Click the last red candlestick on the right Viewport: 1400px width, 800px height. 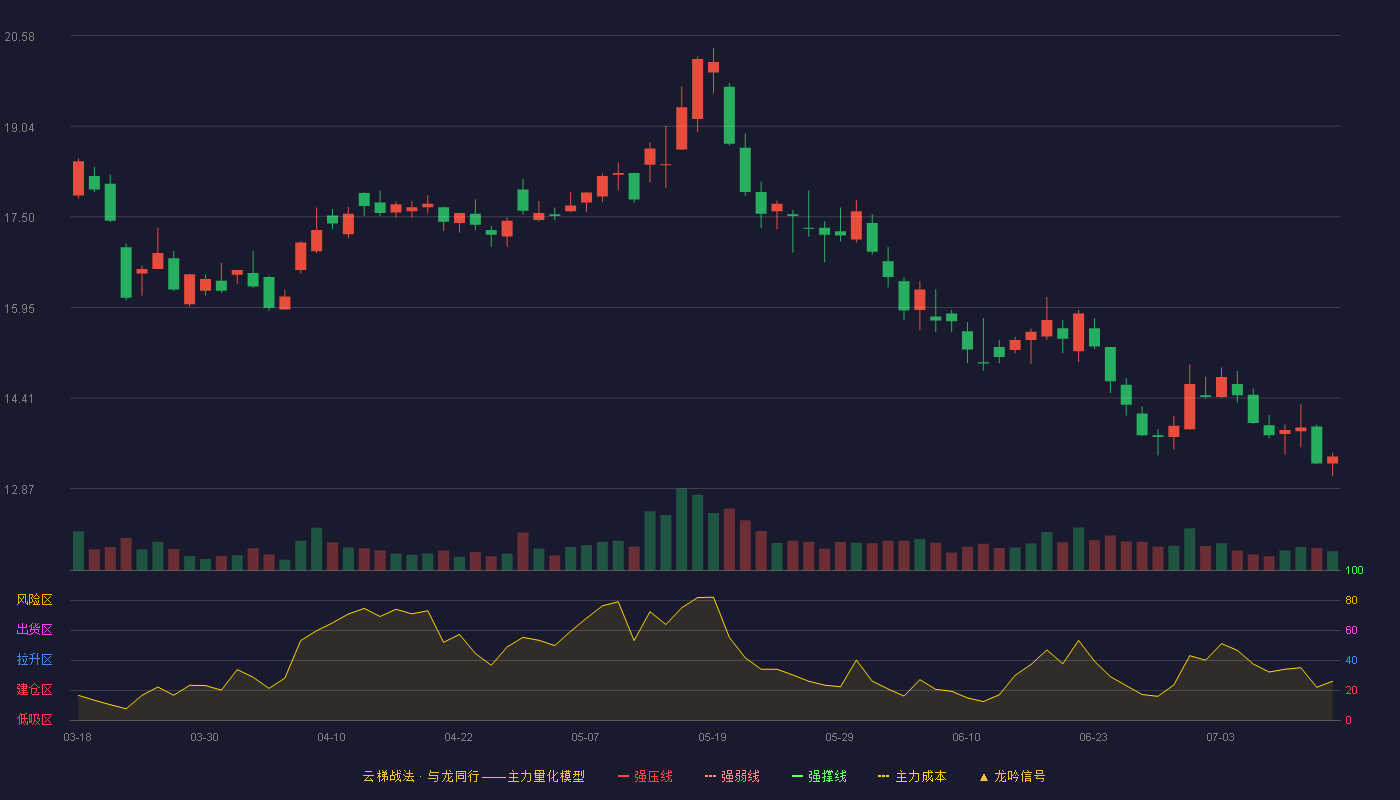pyautogui.click(x=1332, y=460)
